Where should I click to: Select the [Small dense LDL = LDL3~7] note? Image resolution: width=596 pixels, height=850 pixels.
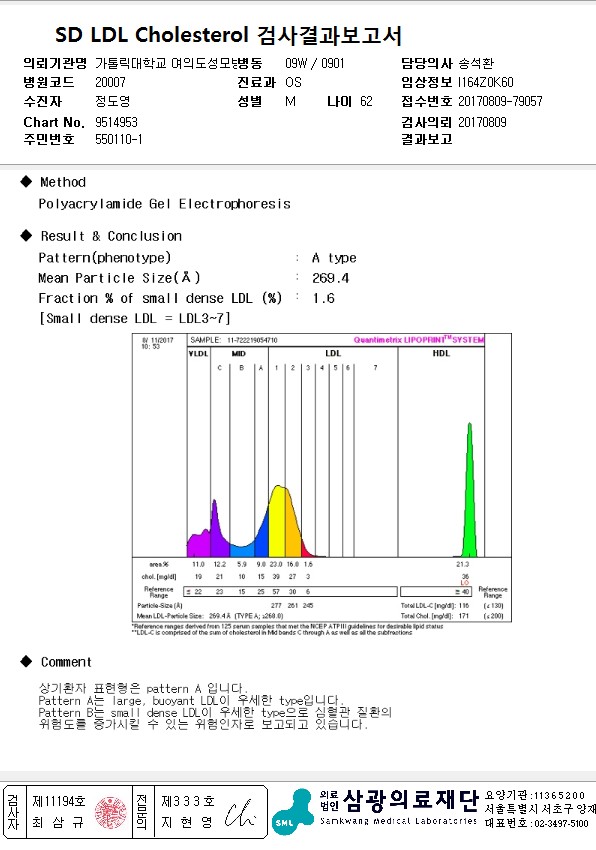point(134,318)
